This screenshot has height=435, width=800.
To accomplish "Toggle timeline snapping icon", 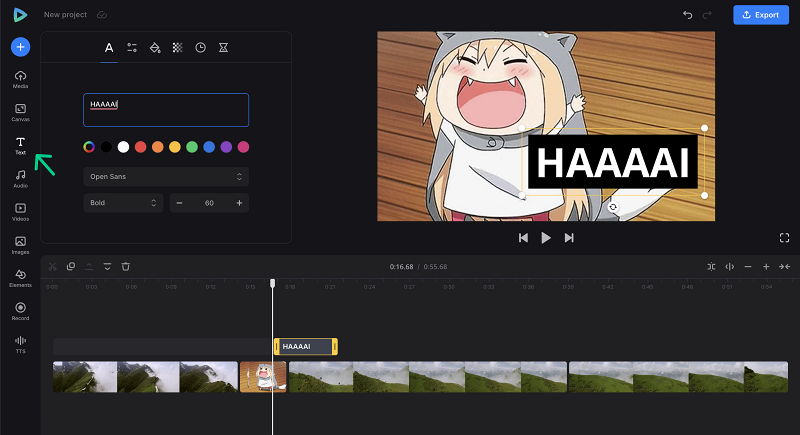I will click(x=711, y=267).
